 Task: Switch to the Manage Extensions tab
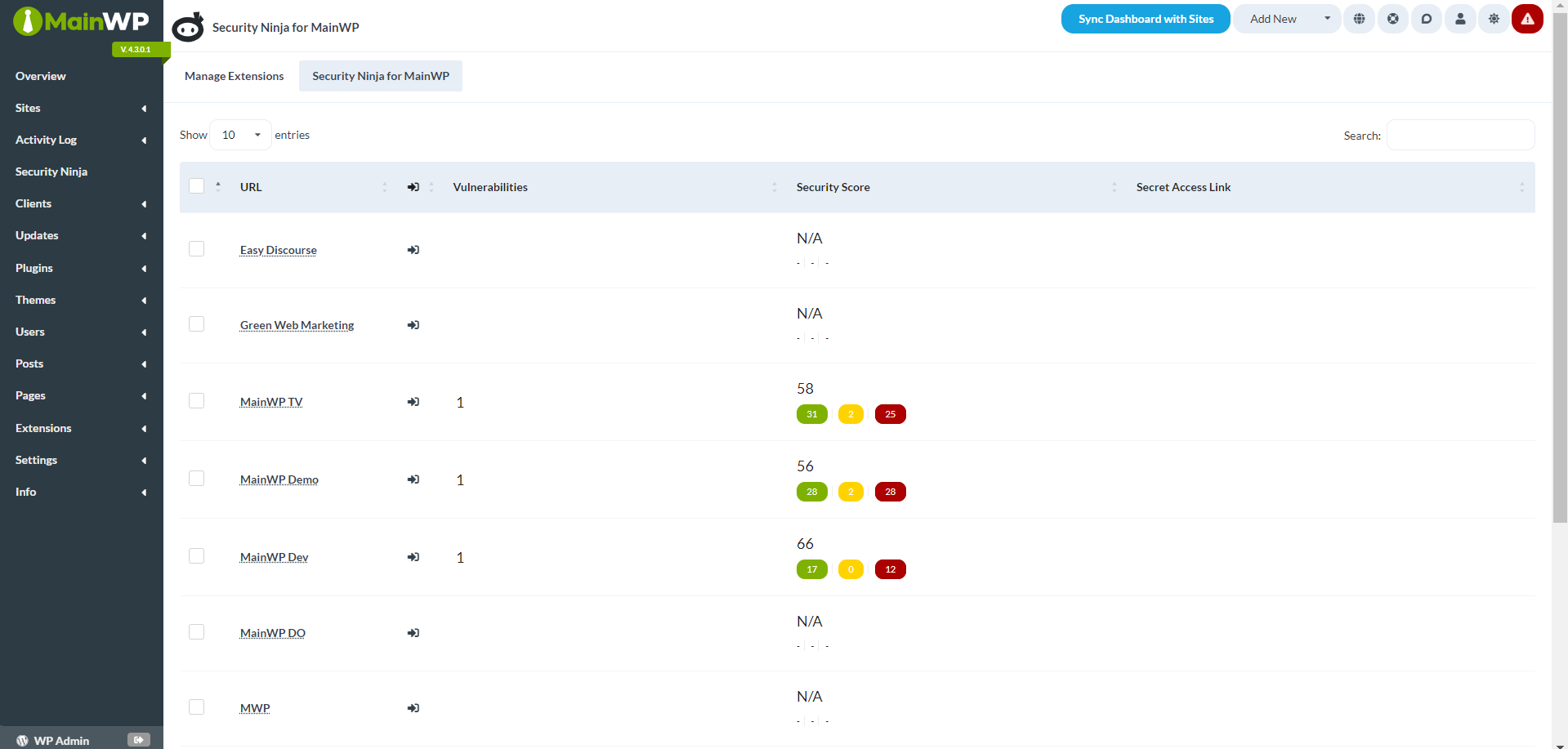(235, 76)
